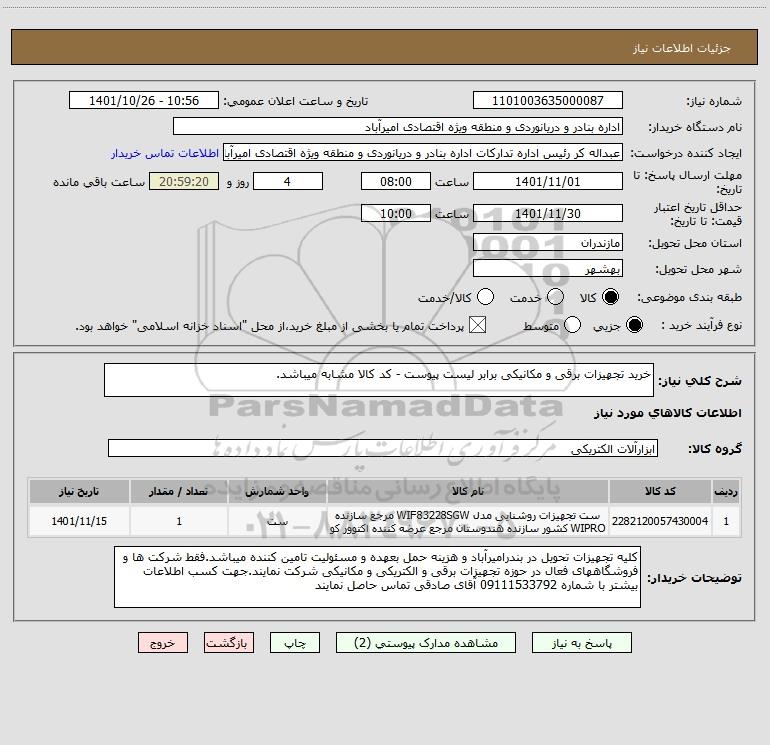Click the گروه کالا field ابزارآلات الکتریکی
The width and height of the screenshot is (770, 745).
(x=383, y=448)
